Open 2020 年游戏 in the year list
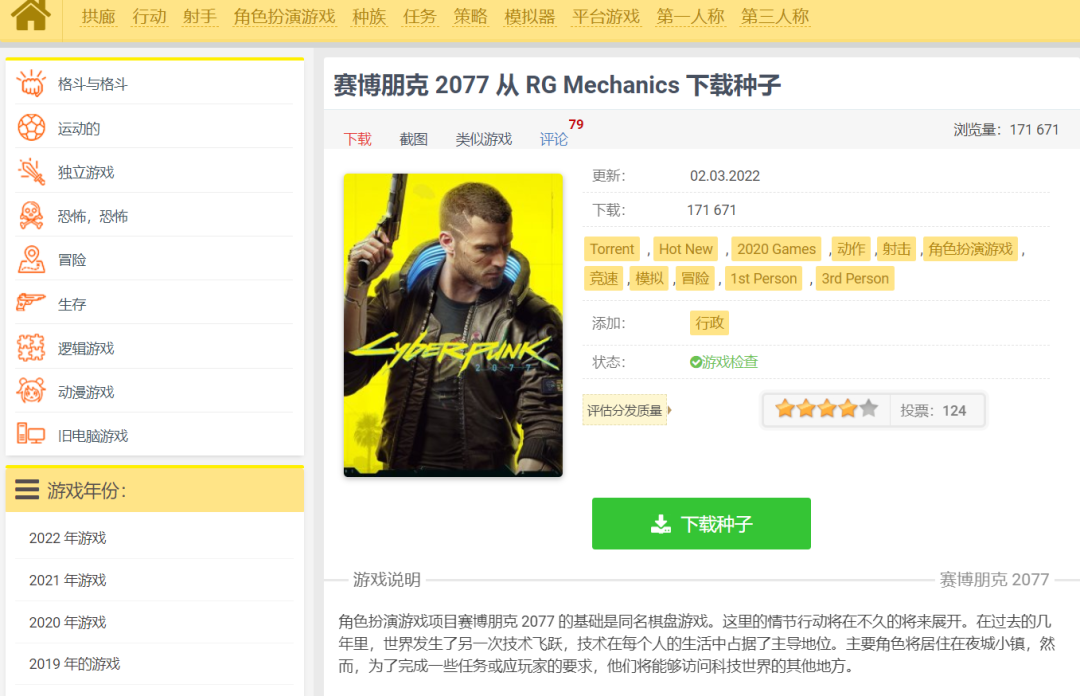Screen dimensions: 1080x696 click(x=68, y=622)
